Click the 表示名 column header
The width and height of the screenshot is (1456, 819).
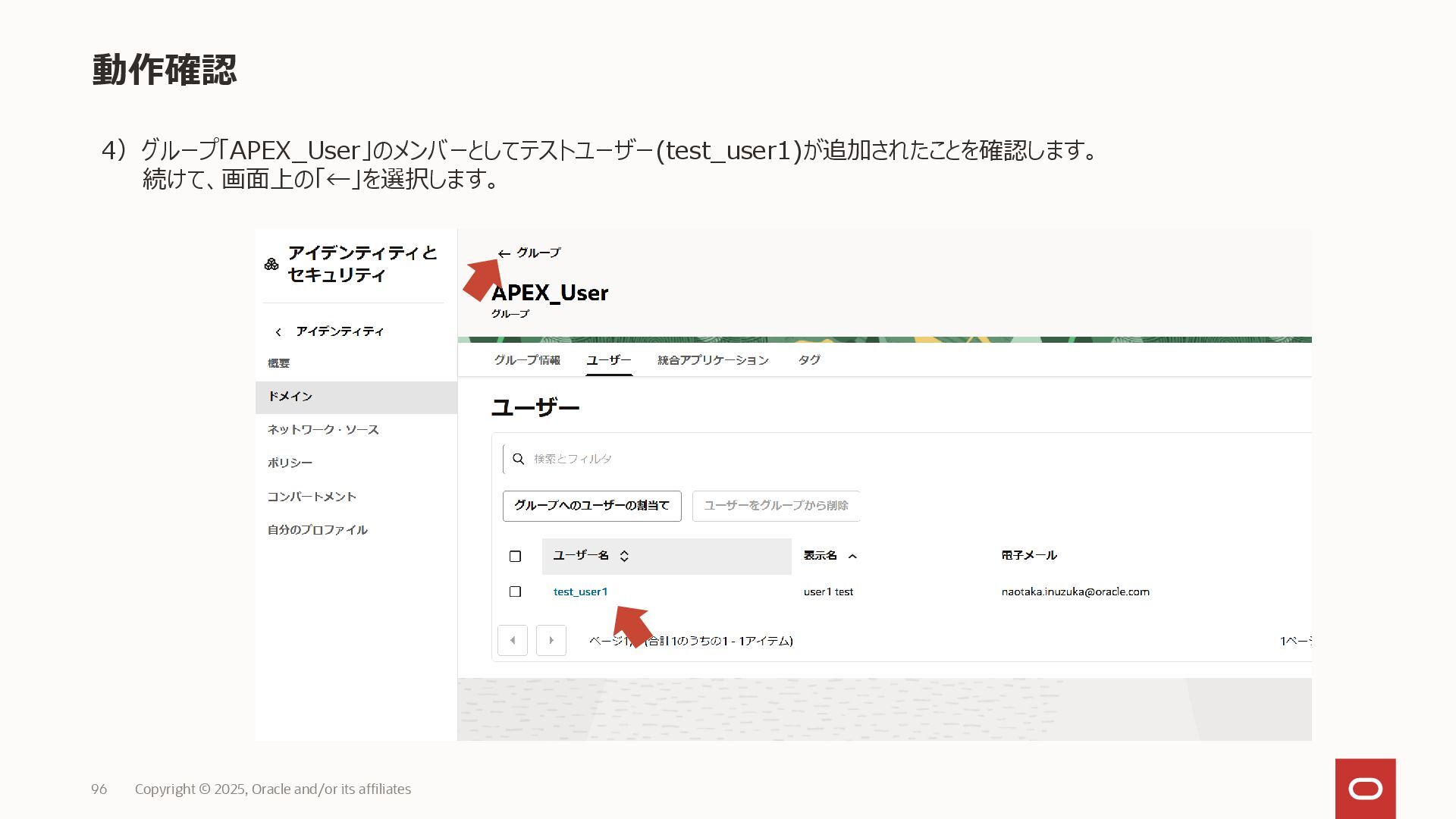pos(820,556)
